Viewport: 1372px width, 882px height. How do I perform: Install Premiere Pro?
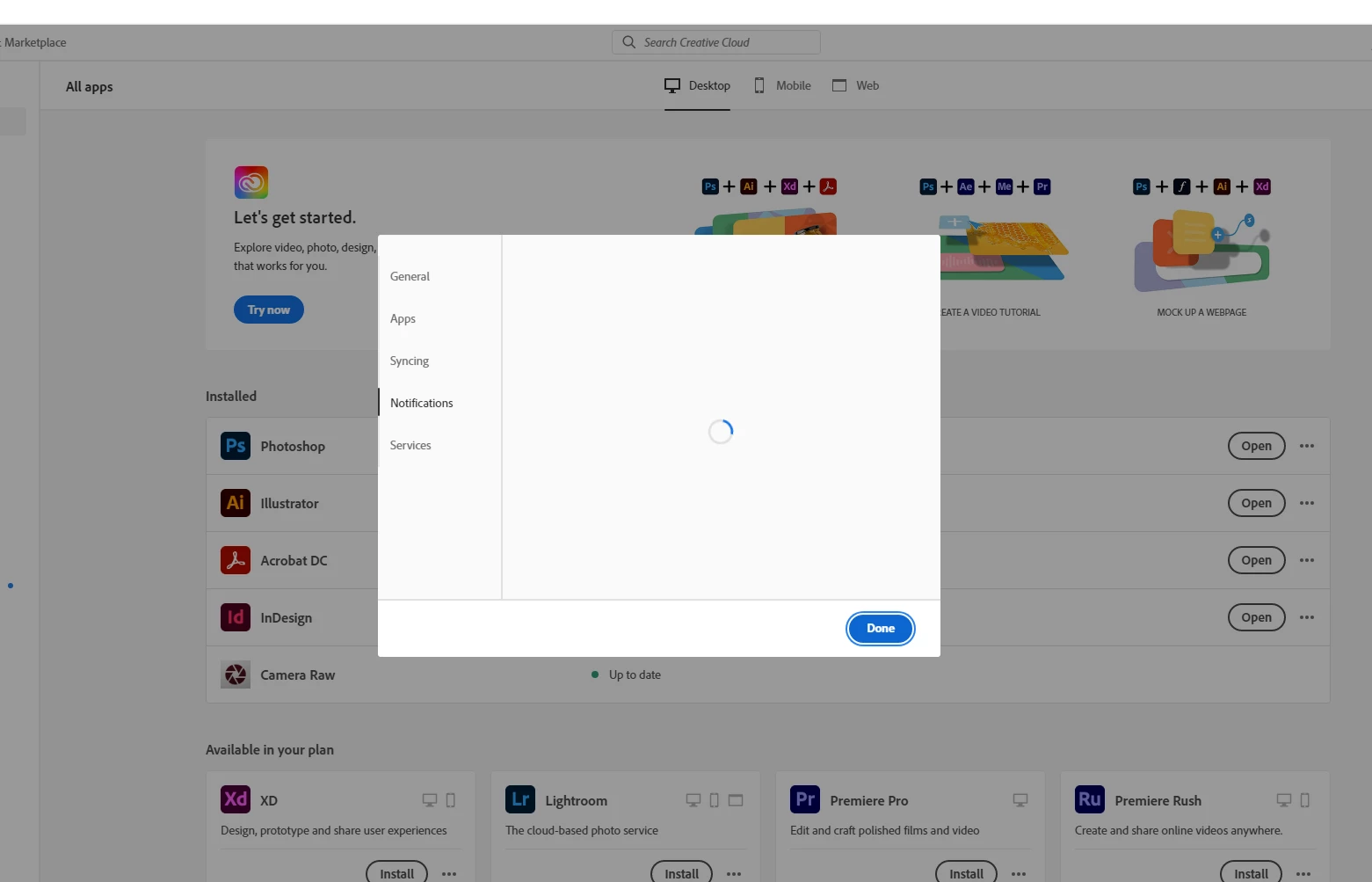966,872
